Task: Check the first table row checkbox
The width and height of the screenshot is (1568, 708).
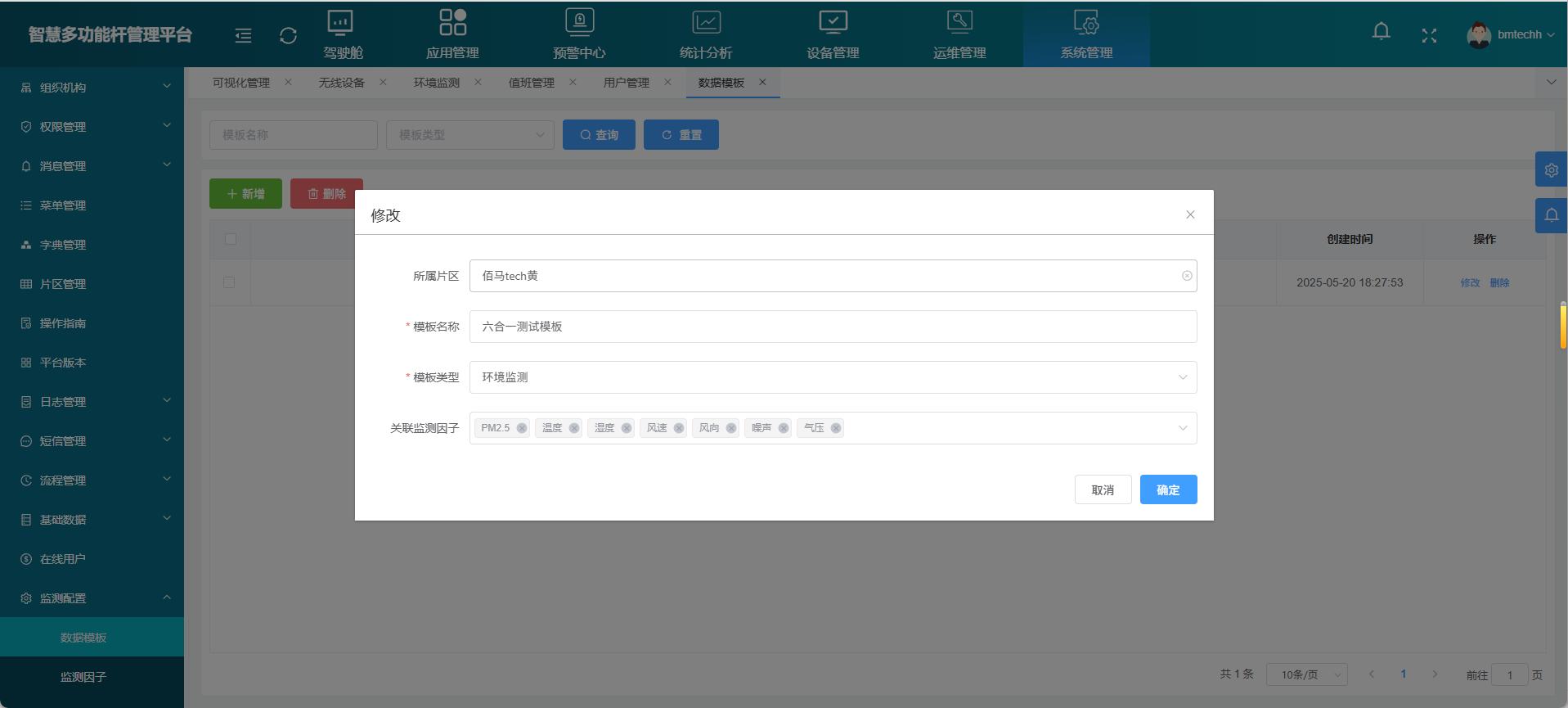Action: point(229,282)
